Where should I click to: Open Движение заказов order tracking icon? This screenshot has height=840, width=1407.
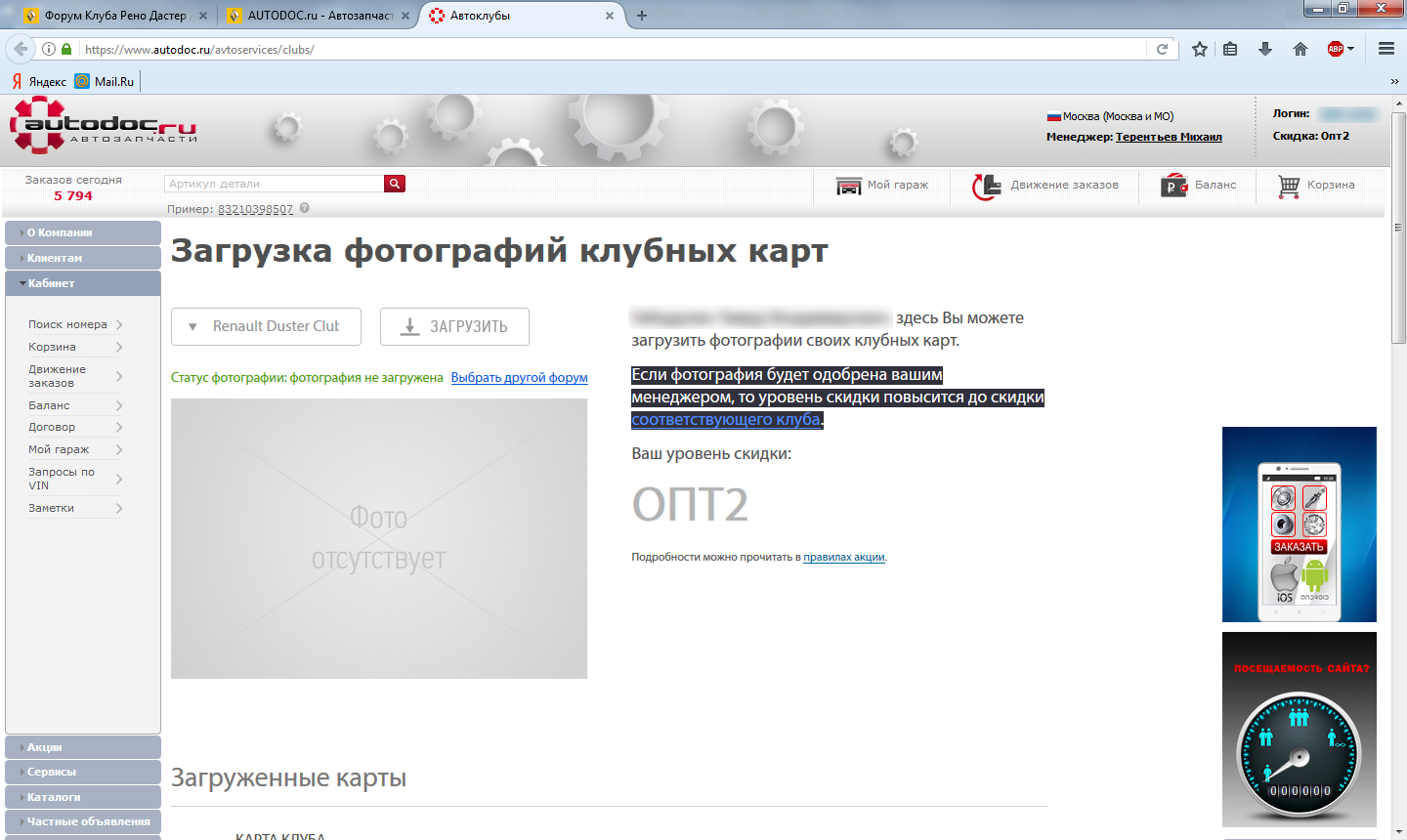[x=986, y=186]
